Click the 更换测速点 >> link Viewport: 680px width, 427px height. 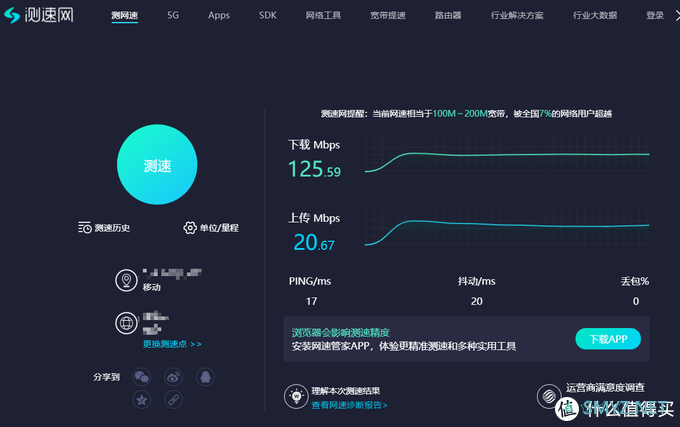tap(172, 344)
